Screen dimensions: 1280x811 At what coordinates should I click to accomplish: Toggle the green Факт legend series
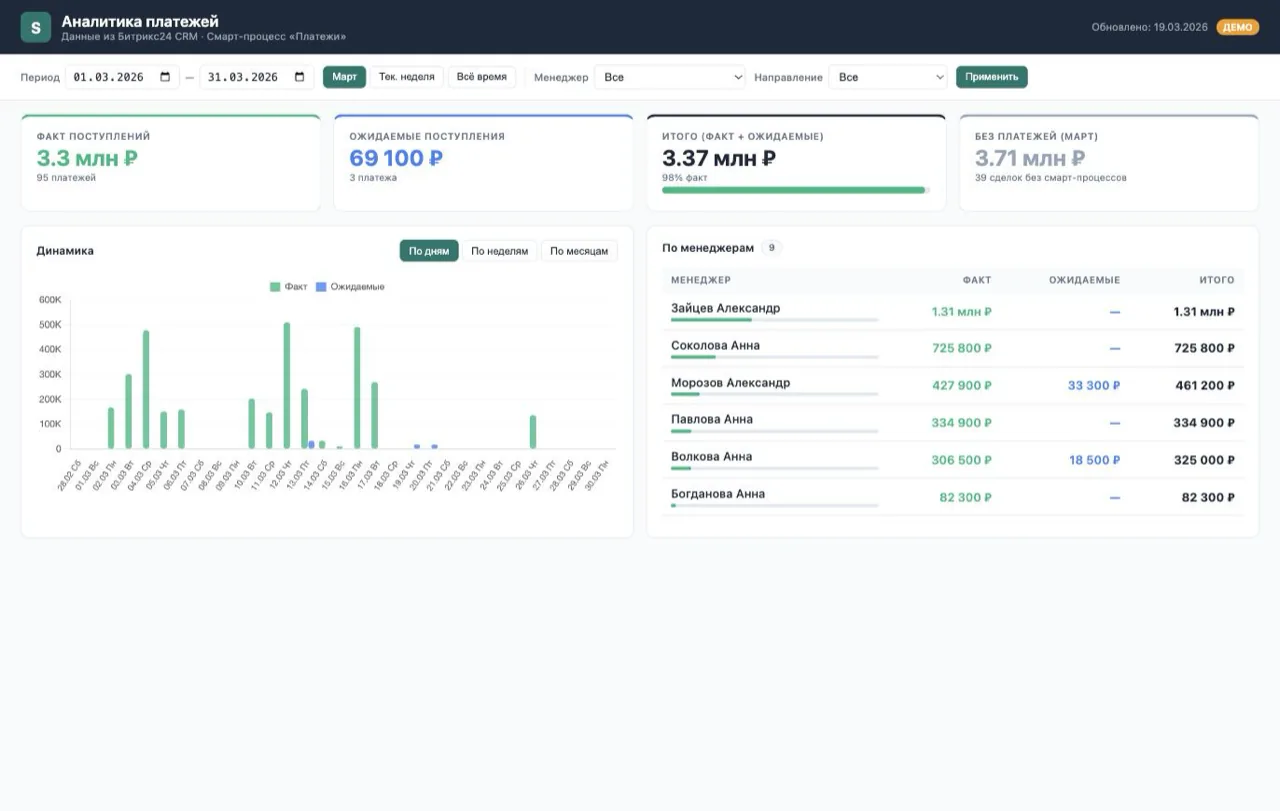[x=289, y=286]
